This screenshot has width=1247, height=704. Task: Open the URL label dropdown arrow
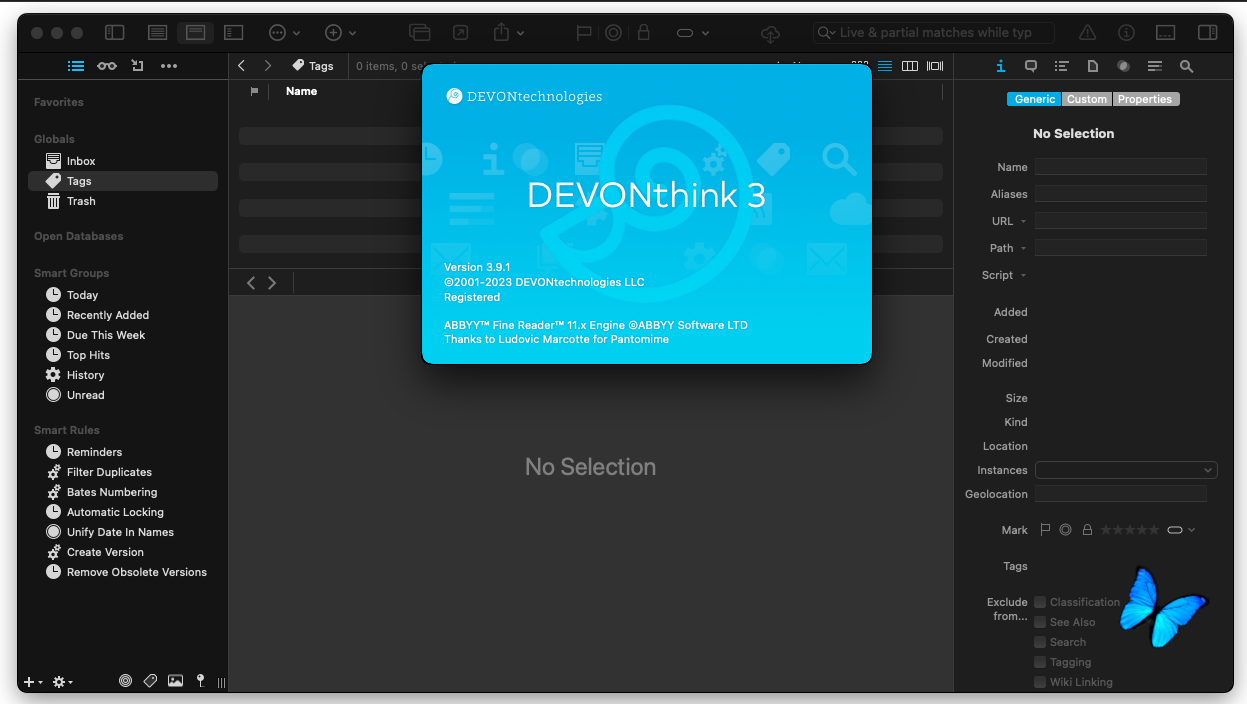(x=1023, y=221)
